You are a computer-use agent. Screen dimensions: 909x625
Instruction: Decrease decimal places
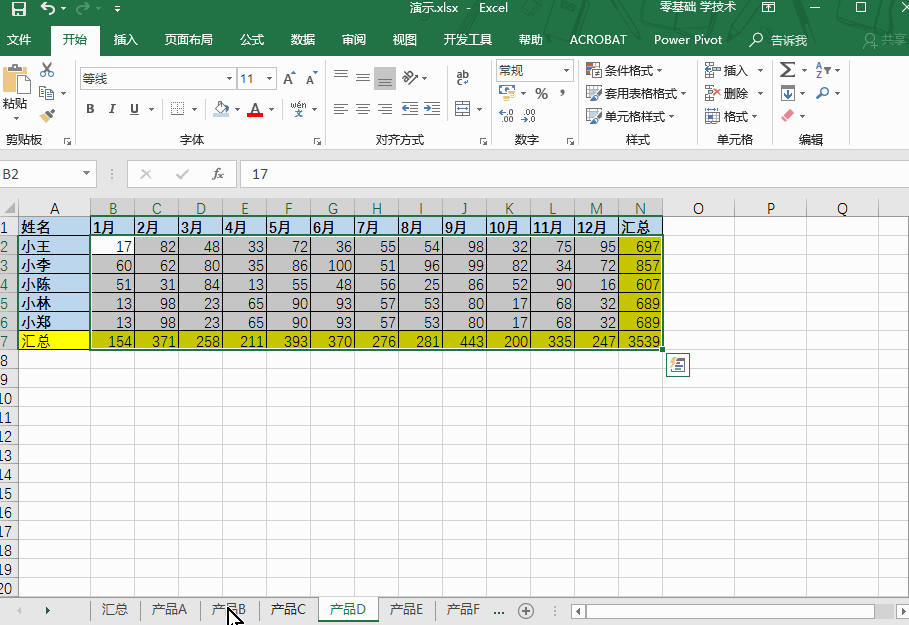coord(528,116)
